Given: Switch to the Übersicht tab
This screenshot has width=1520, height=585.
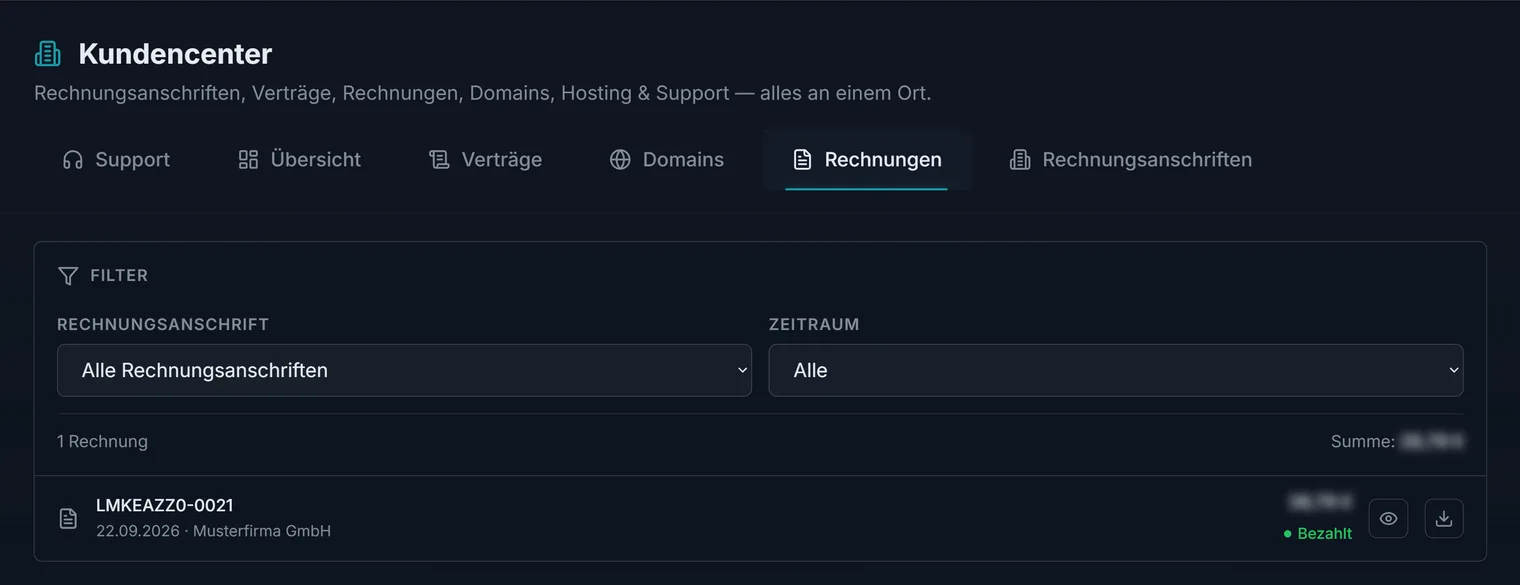Looking at the screenshot, I should pos(300,160).
